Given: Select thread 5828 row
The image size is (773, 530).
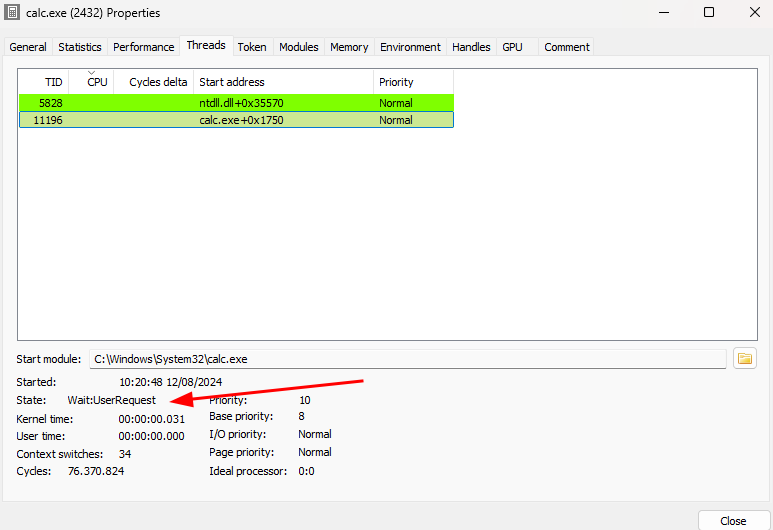Looking at the screenshot, I should click(x=236, y=103).
